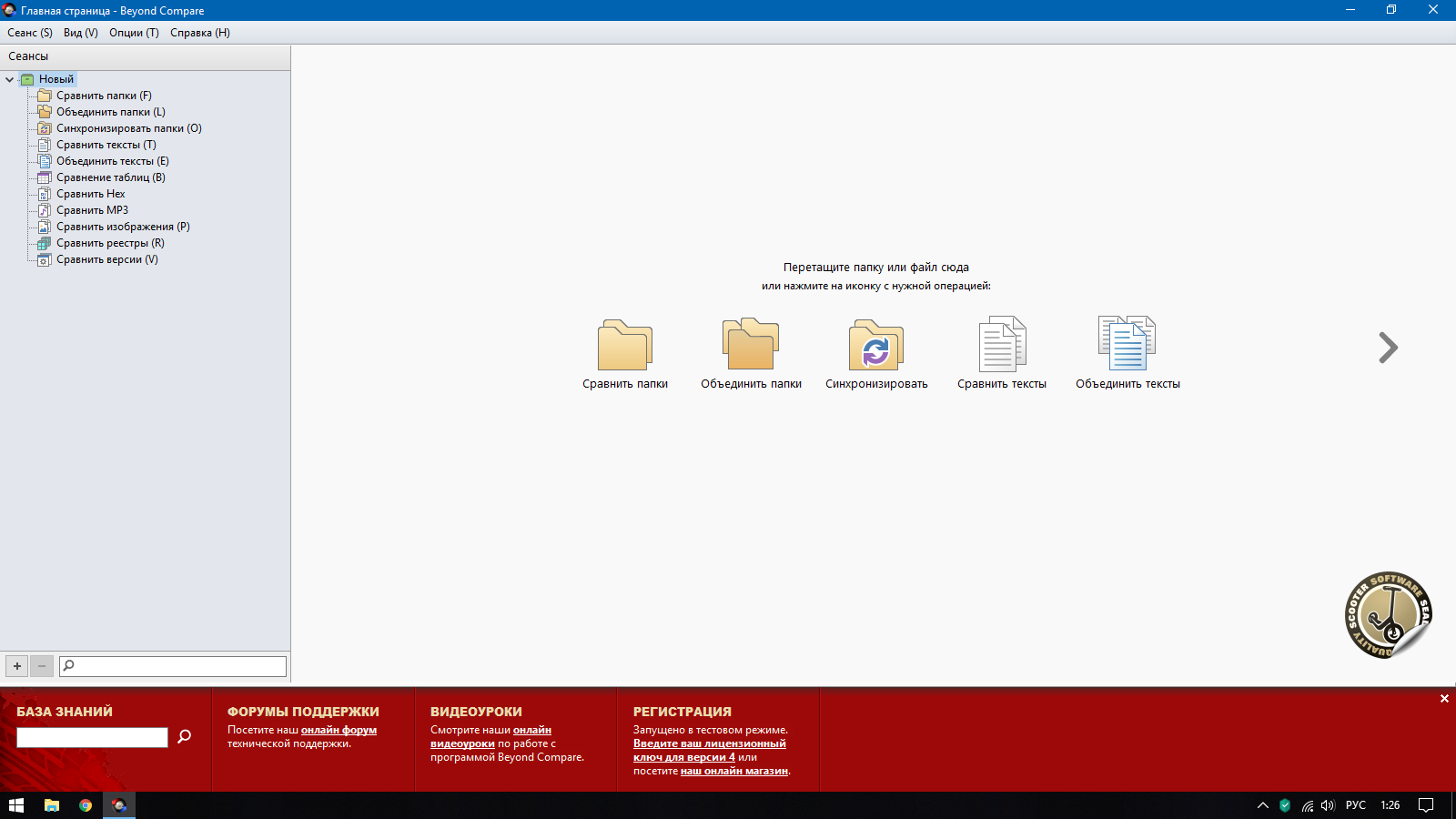Select Сравнение таблиц (B) session

pyautogui.click(x=110, y=177)
